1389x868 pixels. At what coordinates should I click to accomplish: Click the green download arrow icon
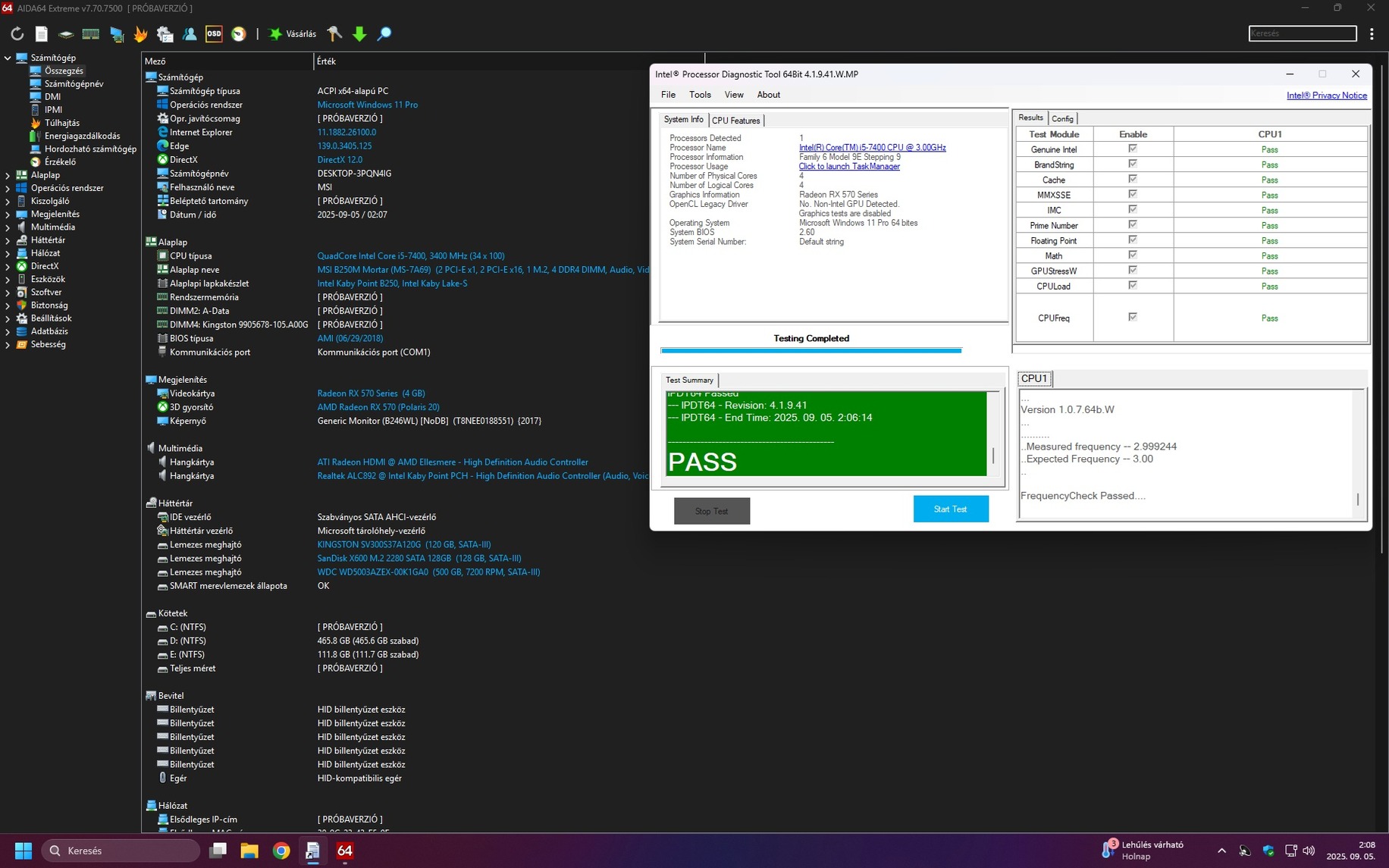tap(359, 34)
